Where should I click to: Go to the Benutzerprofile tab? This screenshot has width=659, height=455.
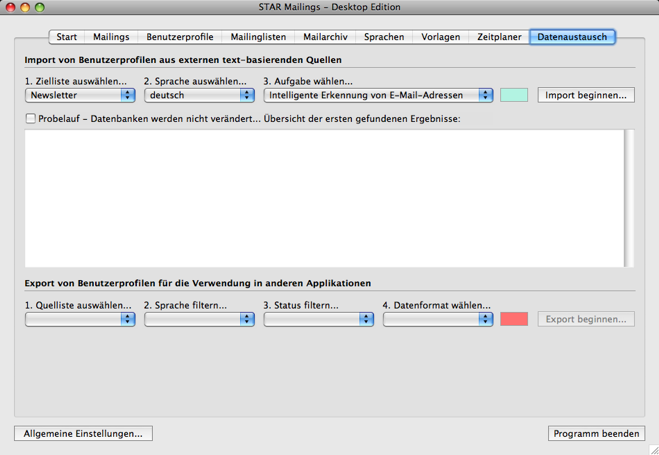[x=180, y=37]
